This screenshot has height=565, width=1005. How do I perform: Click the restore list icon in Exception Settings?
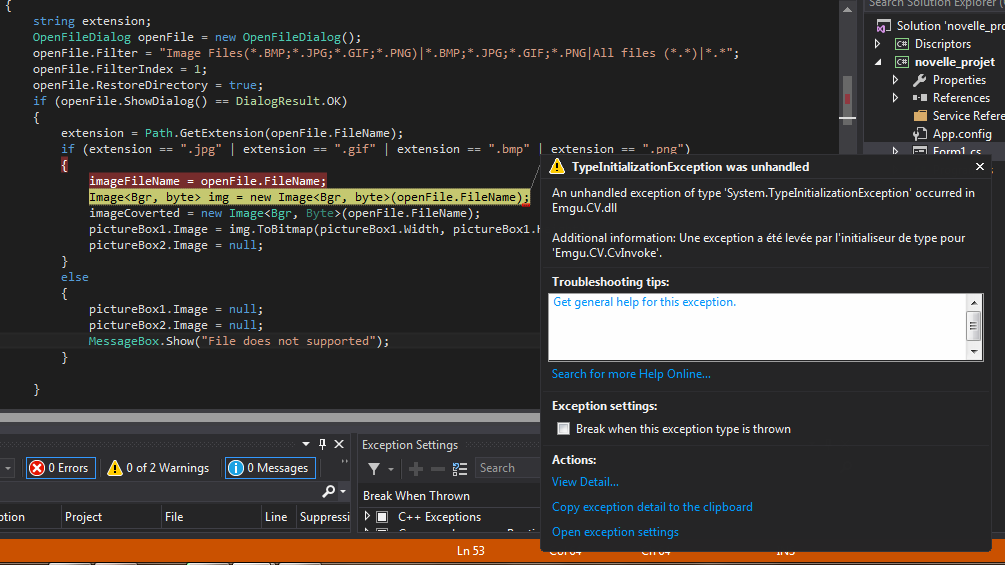460,469
